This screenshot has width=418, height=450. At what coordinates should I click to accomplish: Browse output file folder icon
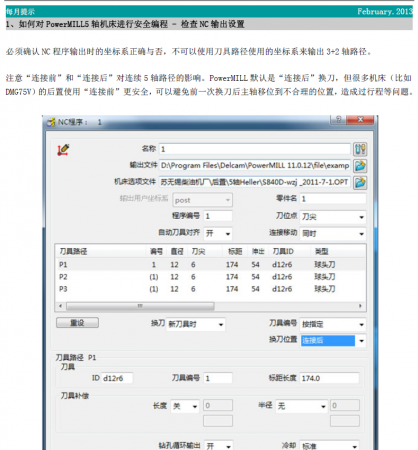tap(360, 166)
